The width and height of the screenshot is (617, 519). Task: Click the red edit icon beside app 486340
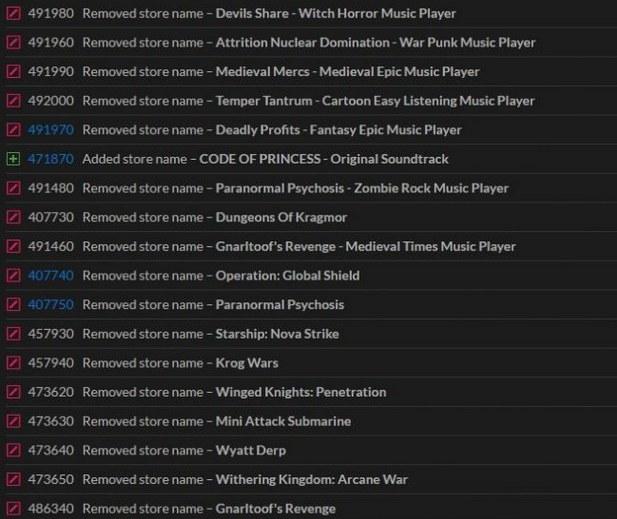pyautogui.click(x=13, y=508)
